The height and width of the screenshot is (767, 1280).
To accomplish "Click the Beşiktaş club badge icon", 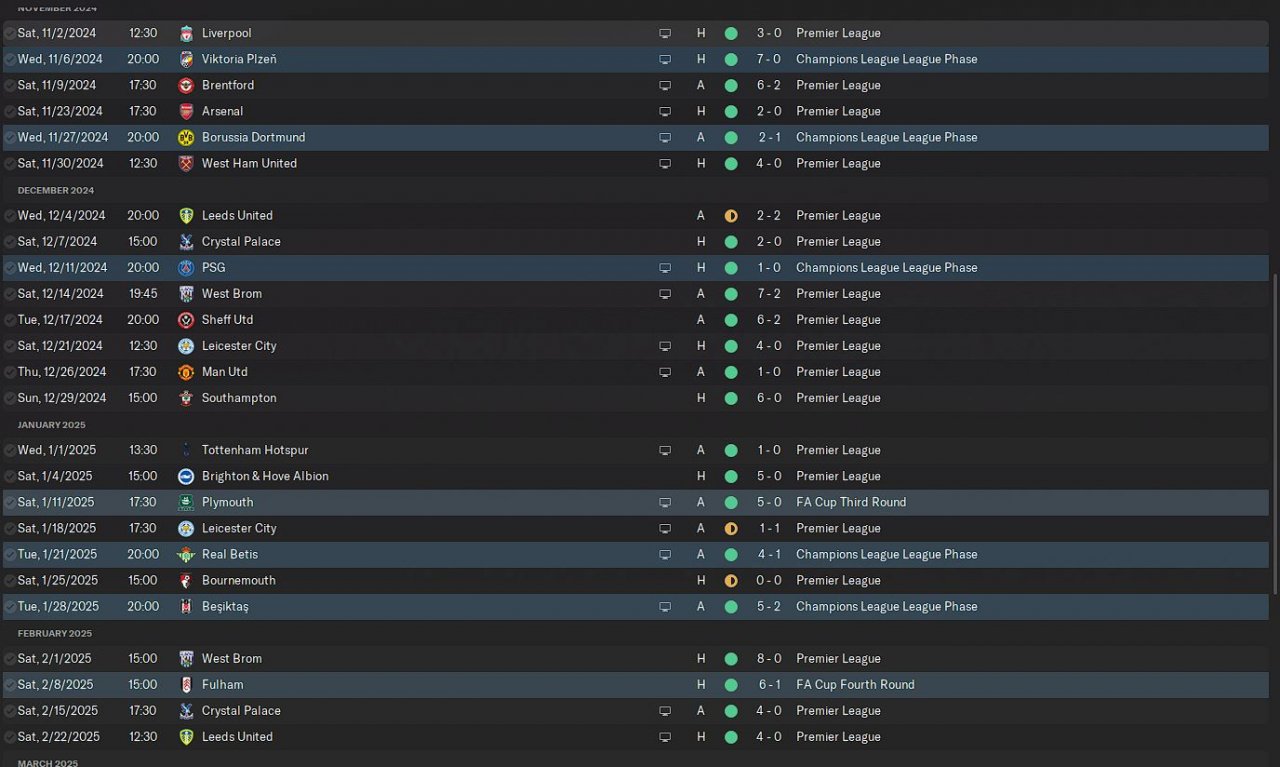I will [186, 606].
